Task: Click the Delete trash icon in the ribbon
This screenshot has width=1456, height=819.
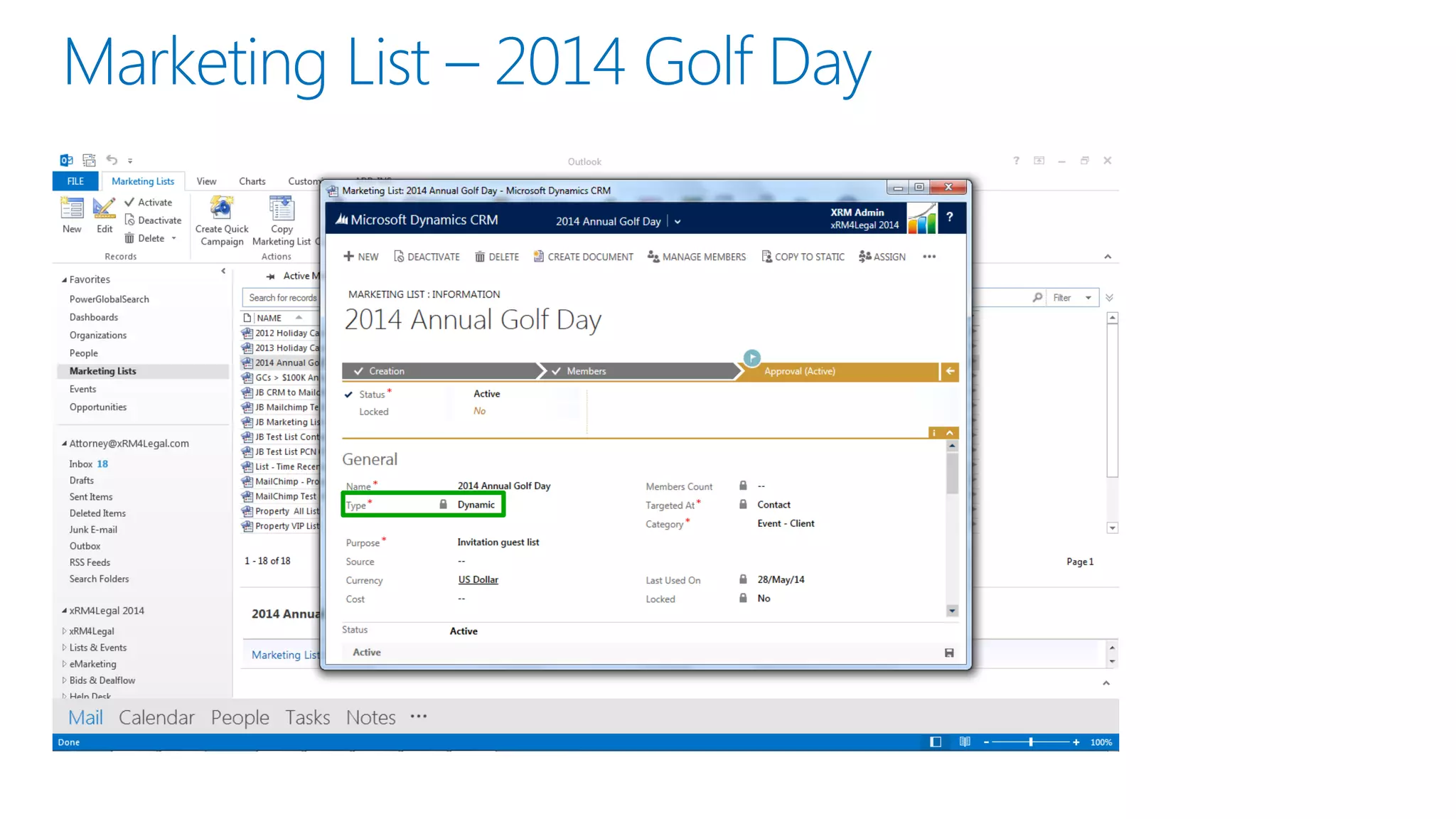Action: [x=129, y=238]
